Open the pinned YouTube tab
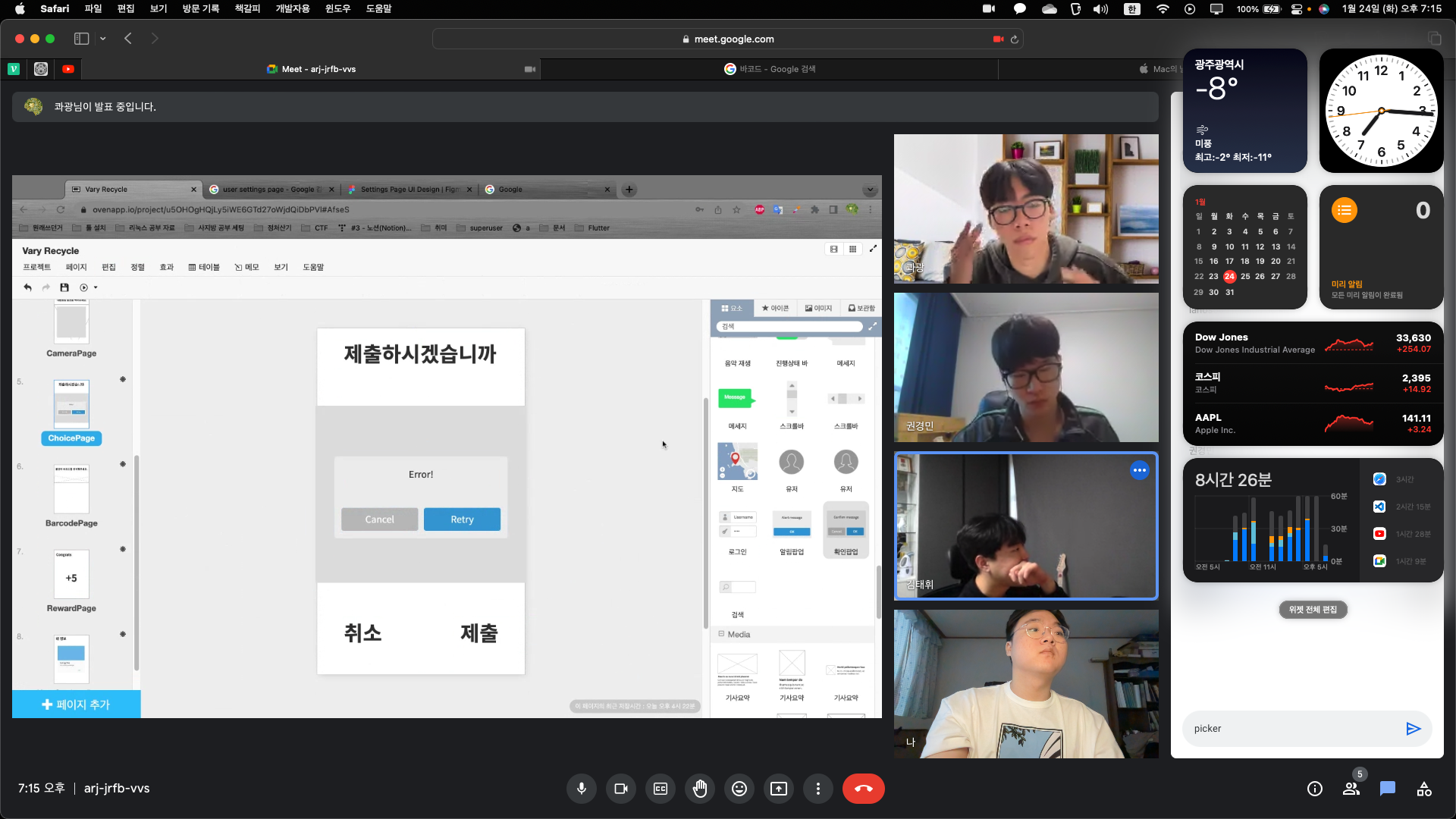Screen dimensions: 1456x819 coord(68,69)
